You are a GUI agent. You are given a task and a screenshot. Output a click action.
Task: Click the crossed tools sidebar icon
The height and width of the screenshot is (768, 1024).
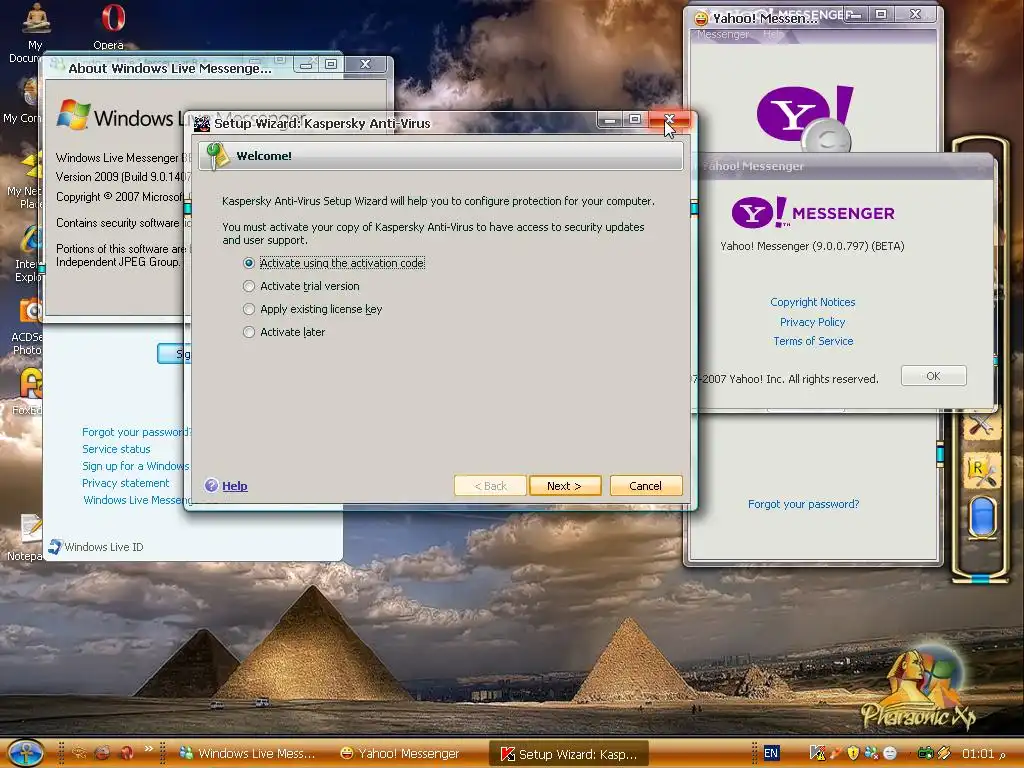click(x=981, y=428)
